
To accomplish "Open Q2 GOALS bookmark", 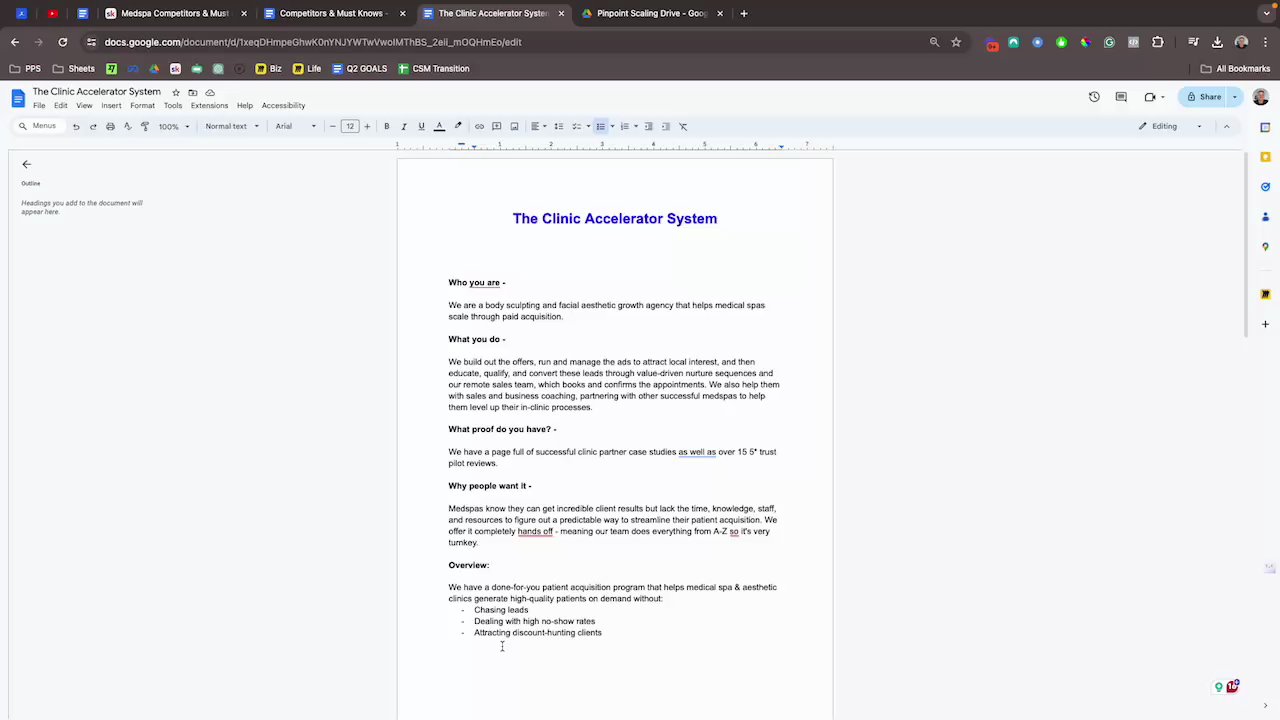I will point(360,69).
